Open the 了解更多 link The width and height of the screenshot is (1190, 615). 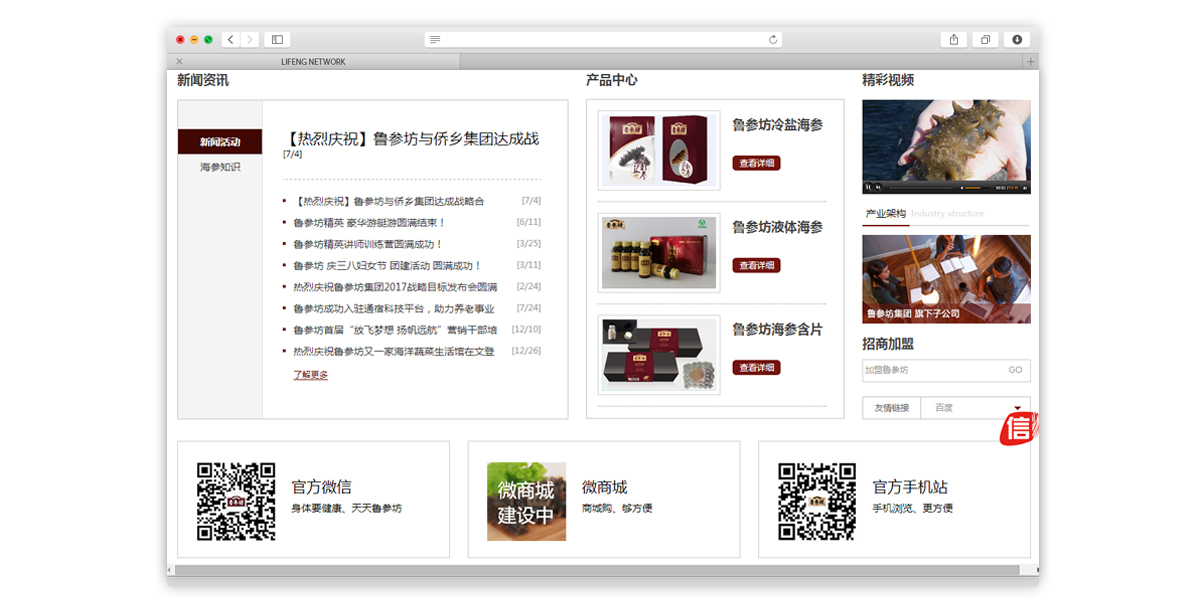pyautogui.click(x=310, y=375)
